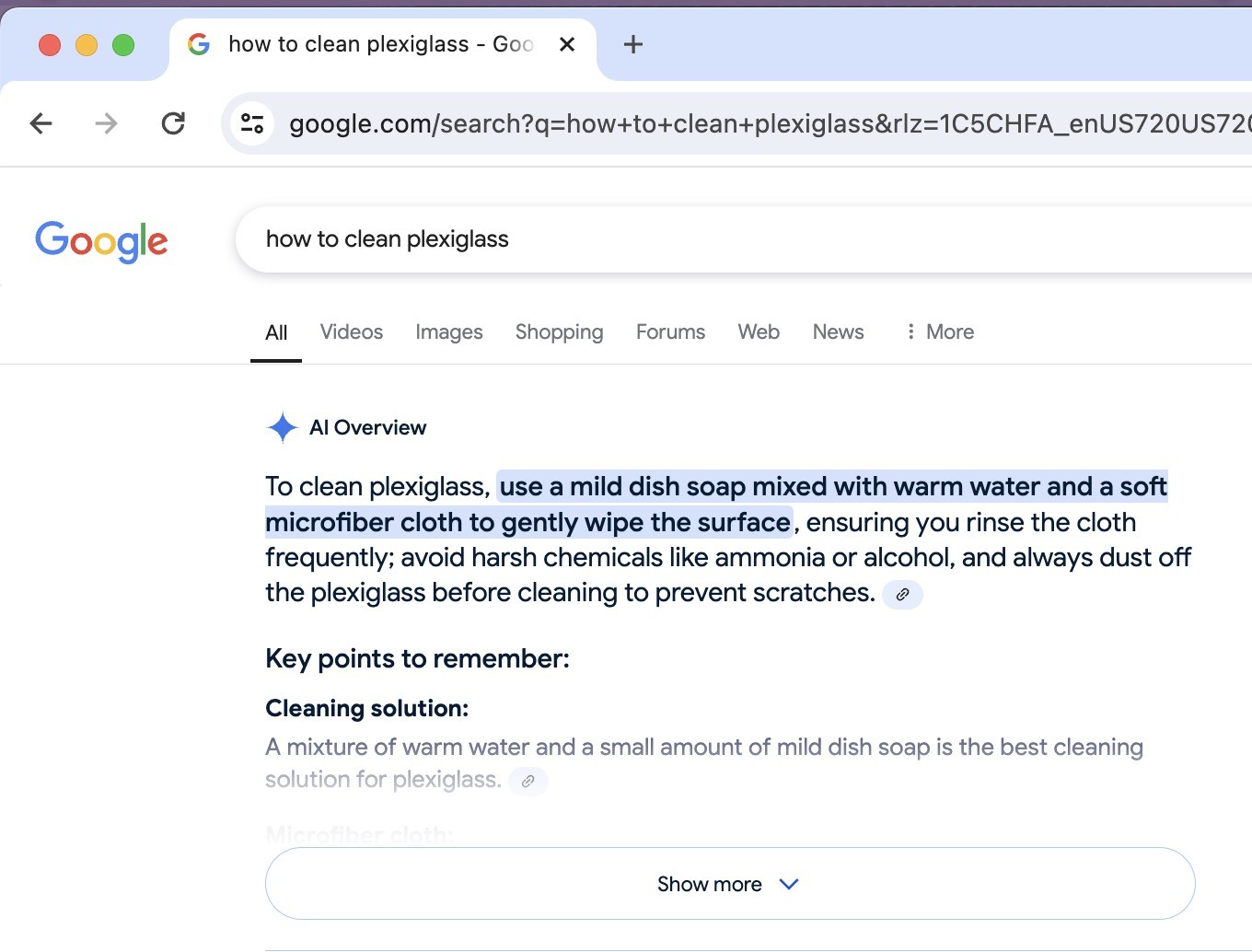Image resolution: width=1252 pixels, height=952 pixels.
Task: Click the Google logo
Action: pos(101,241)
